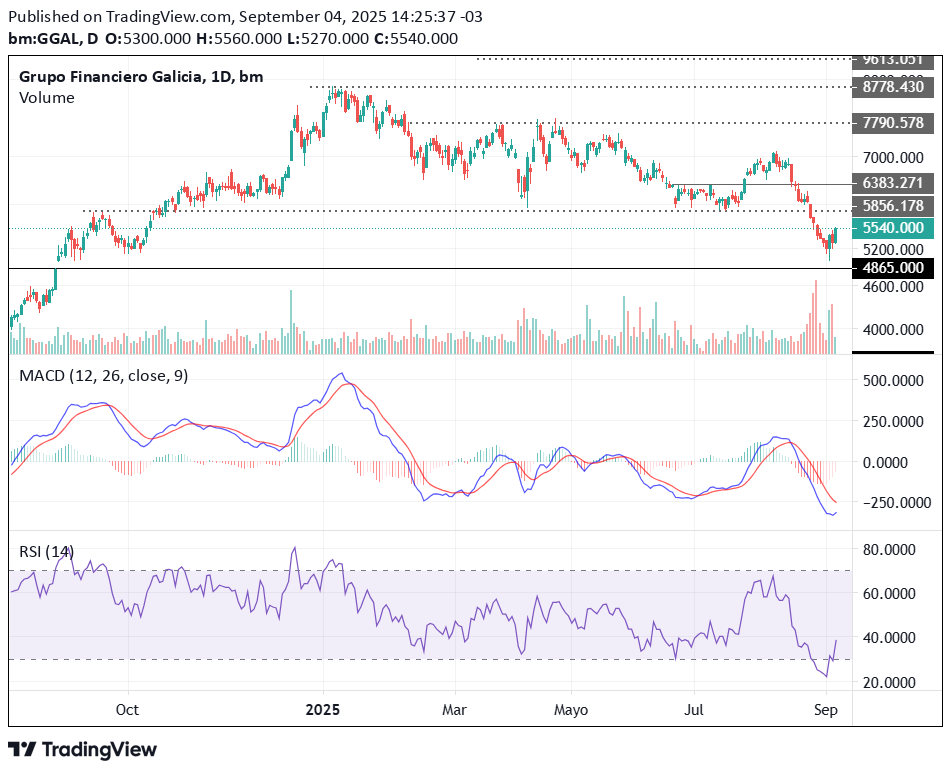The width and height of the screenshot is (951, 773).
Task: Click the Published on TradingView.com text
Action: pos(118,17)
